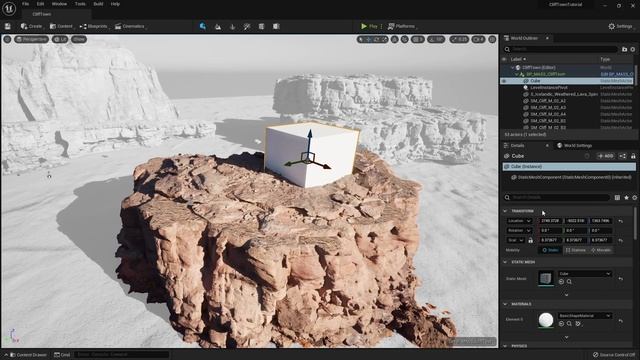Expand the Physics section
This screenshot has width=640, height=360.
505,346
